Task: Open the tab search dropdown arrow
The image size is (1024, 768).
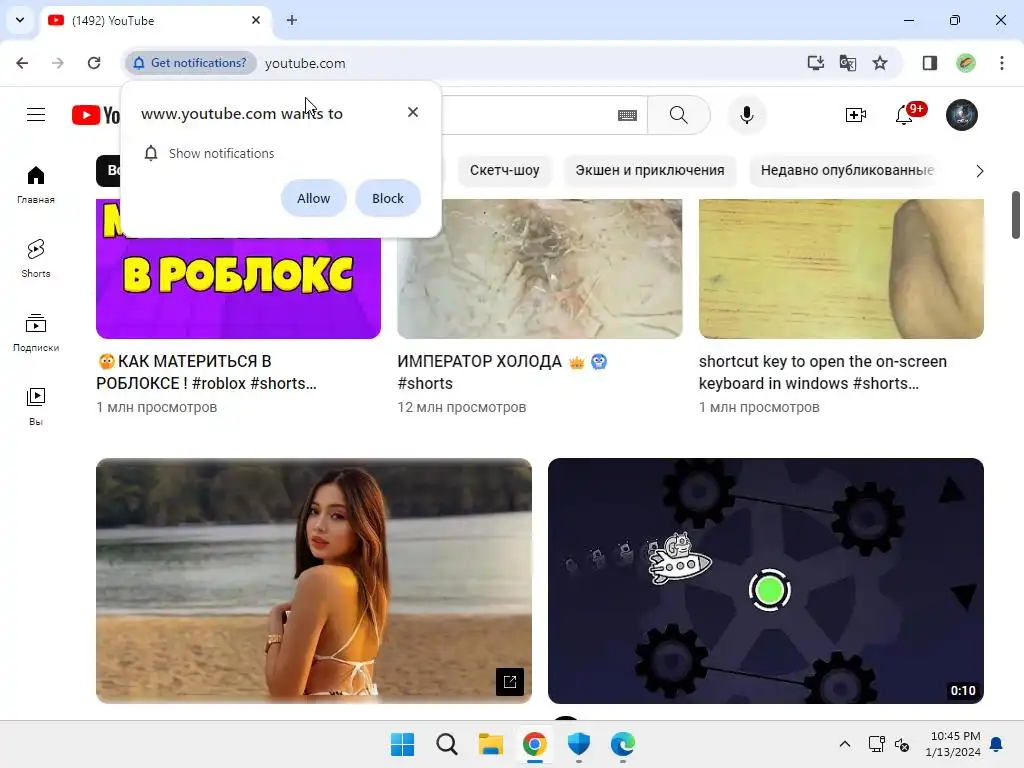Action: click(x=20, y=20)
